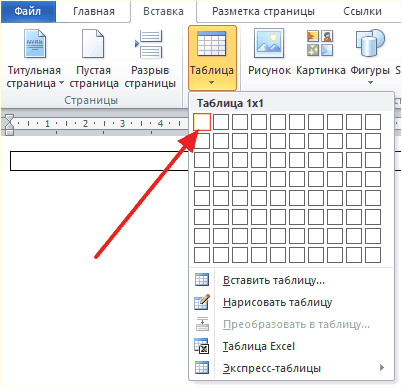Viewport: 402px width, 388px height.
Task: Expand the Титульная страница dropdown arrow
Action: [x=61, y=82]
